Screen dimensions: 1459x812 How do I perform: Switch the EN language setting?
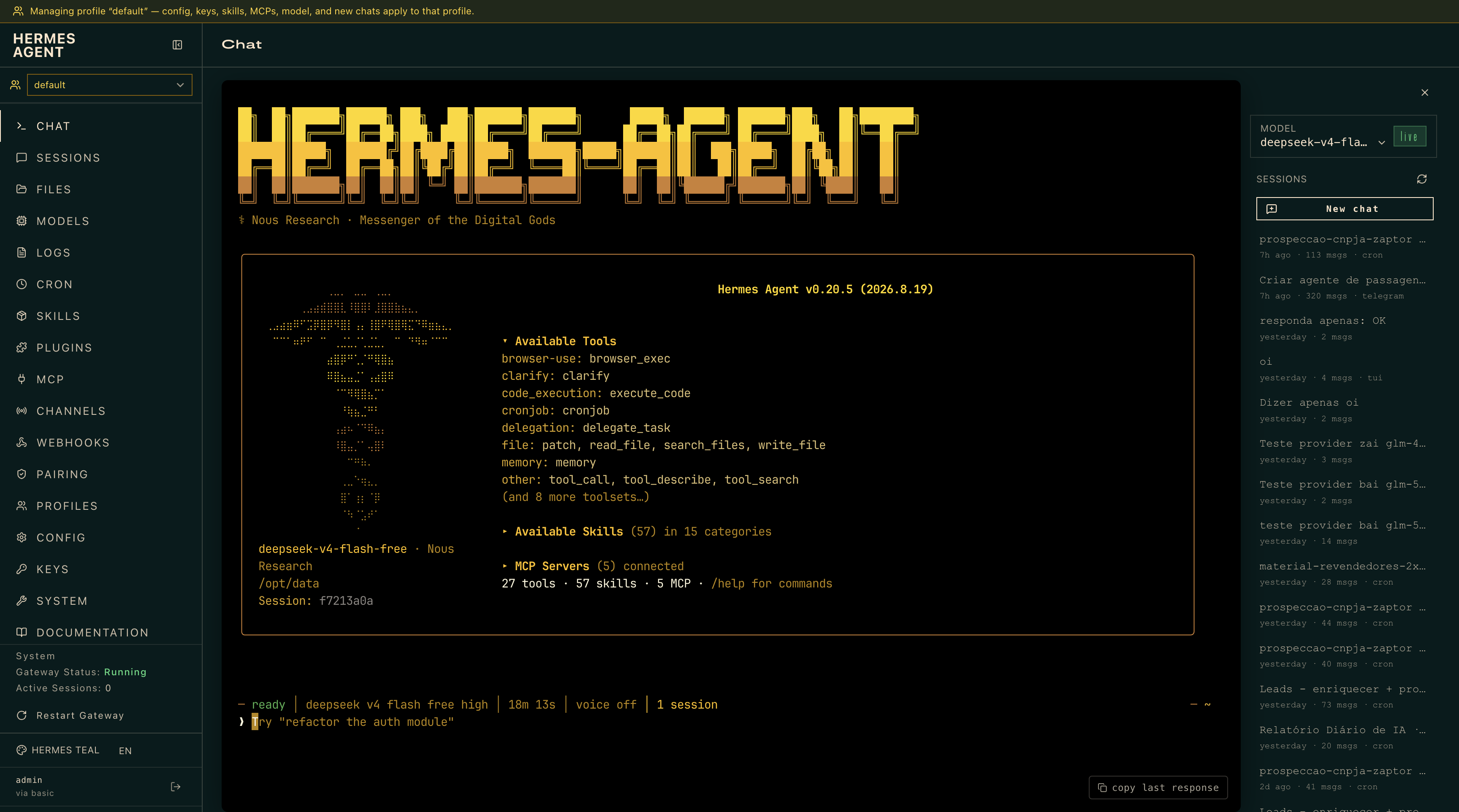tap(125, 751)
